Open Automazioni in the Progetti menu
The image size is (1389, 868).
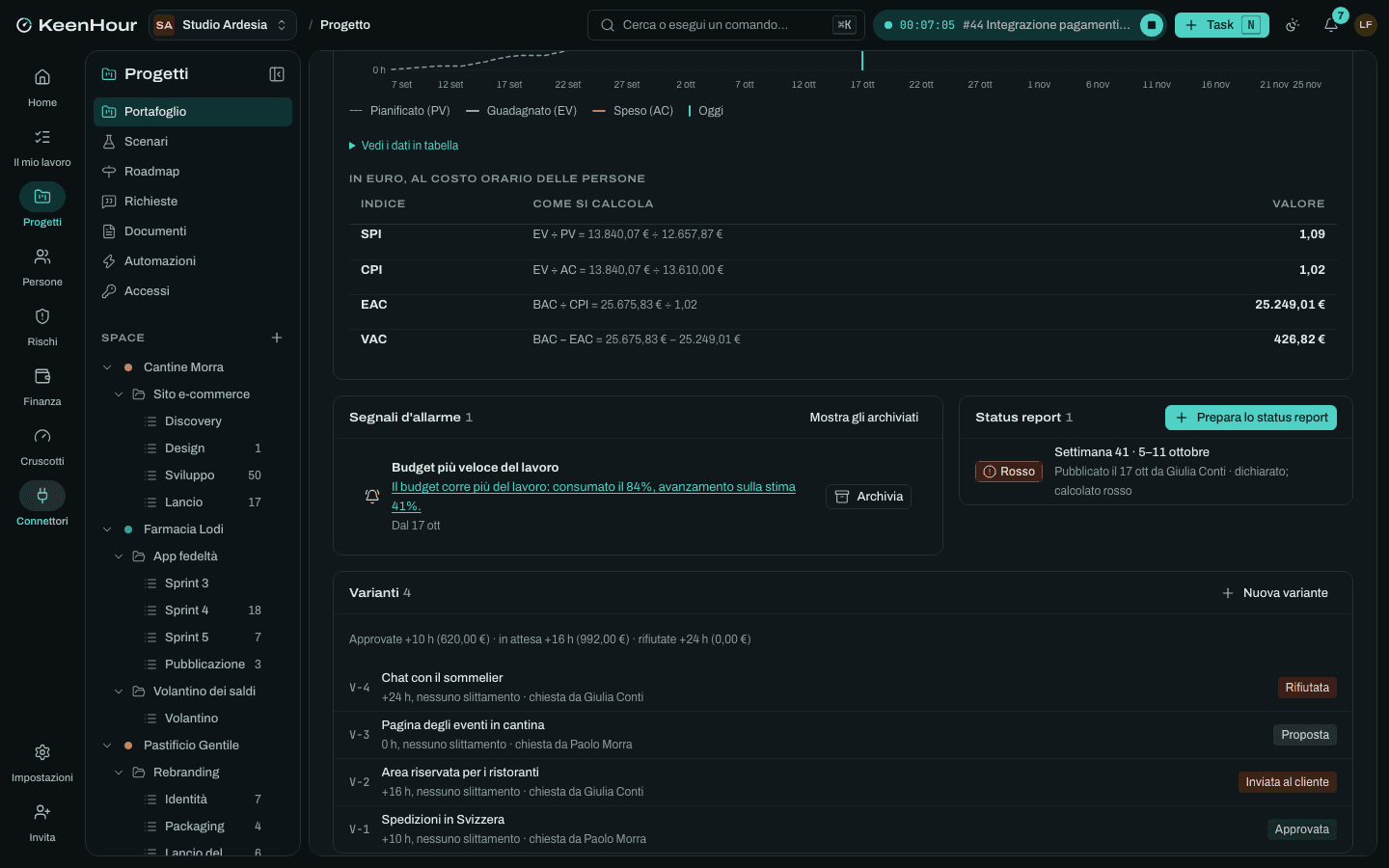[193, 261]
